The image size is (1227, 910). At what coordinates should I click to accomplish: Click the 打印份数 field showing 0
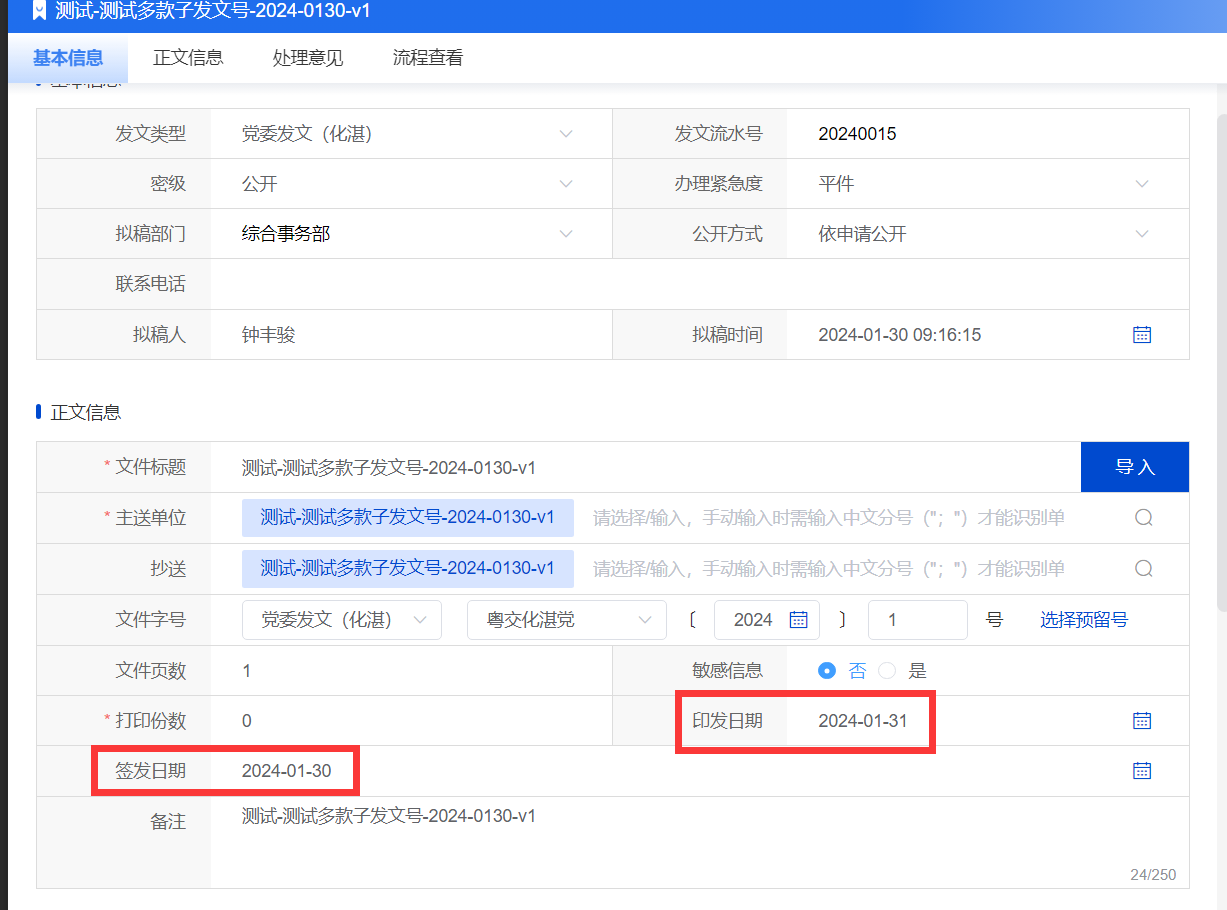(411, 720)
